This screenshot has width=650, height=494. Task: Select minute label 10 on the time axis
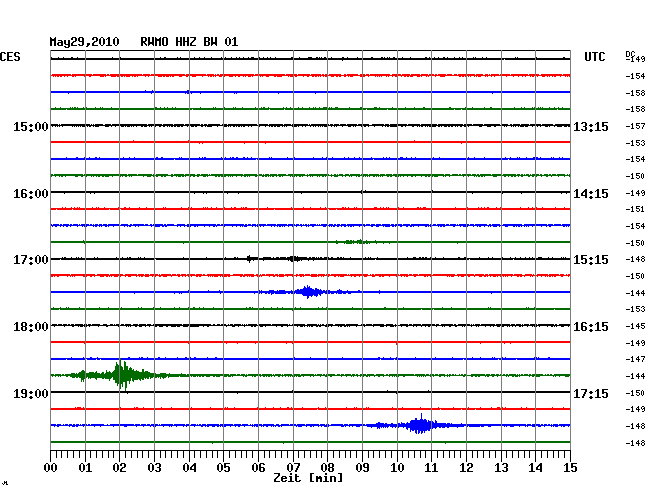coord(397,467)
